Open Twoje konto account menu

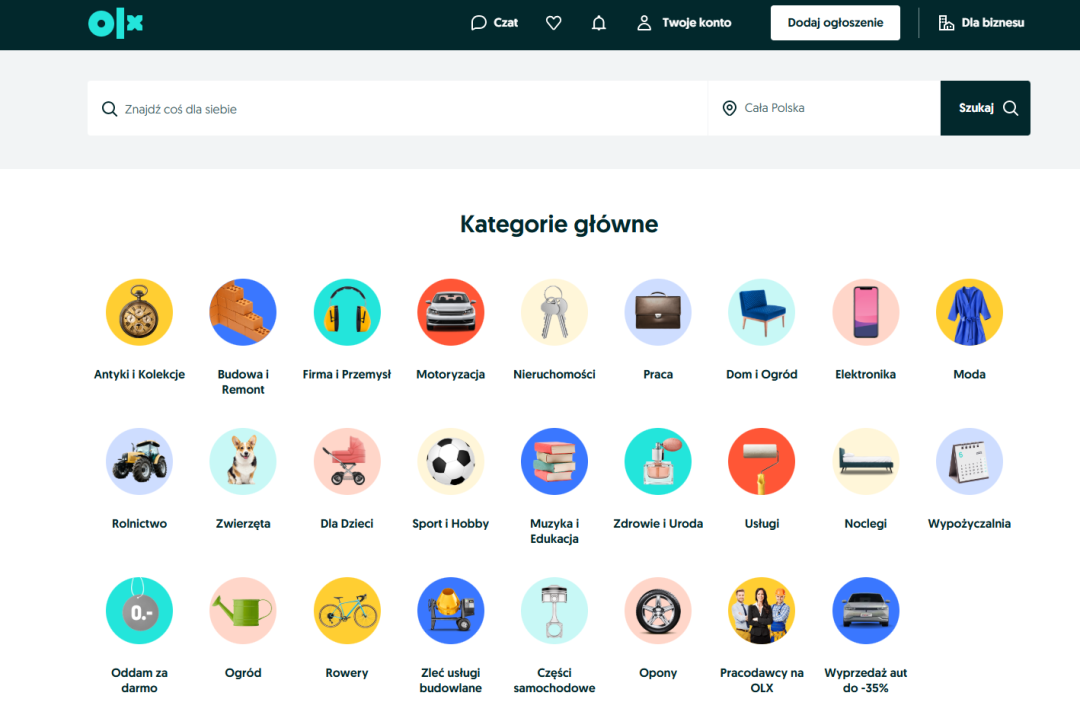pyautogui.click(x=684, y=23)
